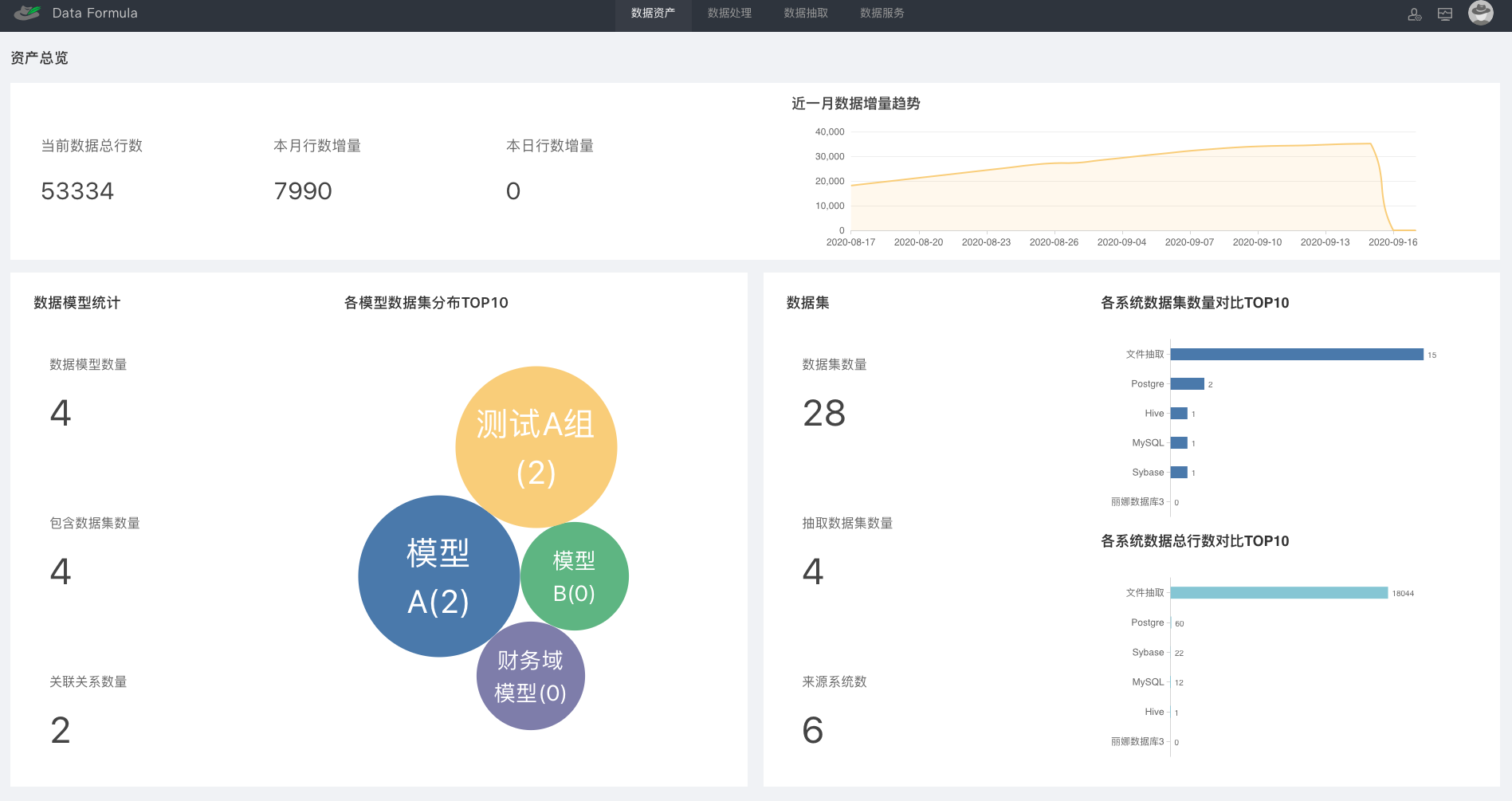Click the 各系统数据集数量对比TOP10 heading
1512x801 pixels.
pos(1195,303)
